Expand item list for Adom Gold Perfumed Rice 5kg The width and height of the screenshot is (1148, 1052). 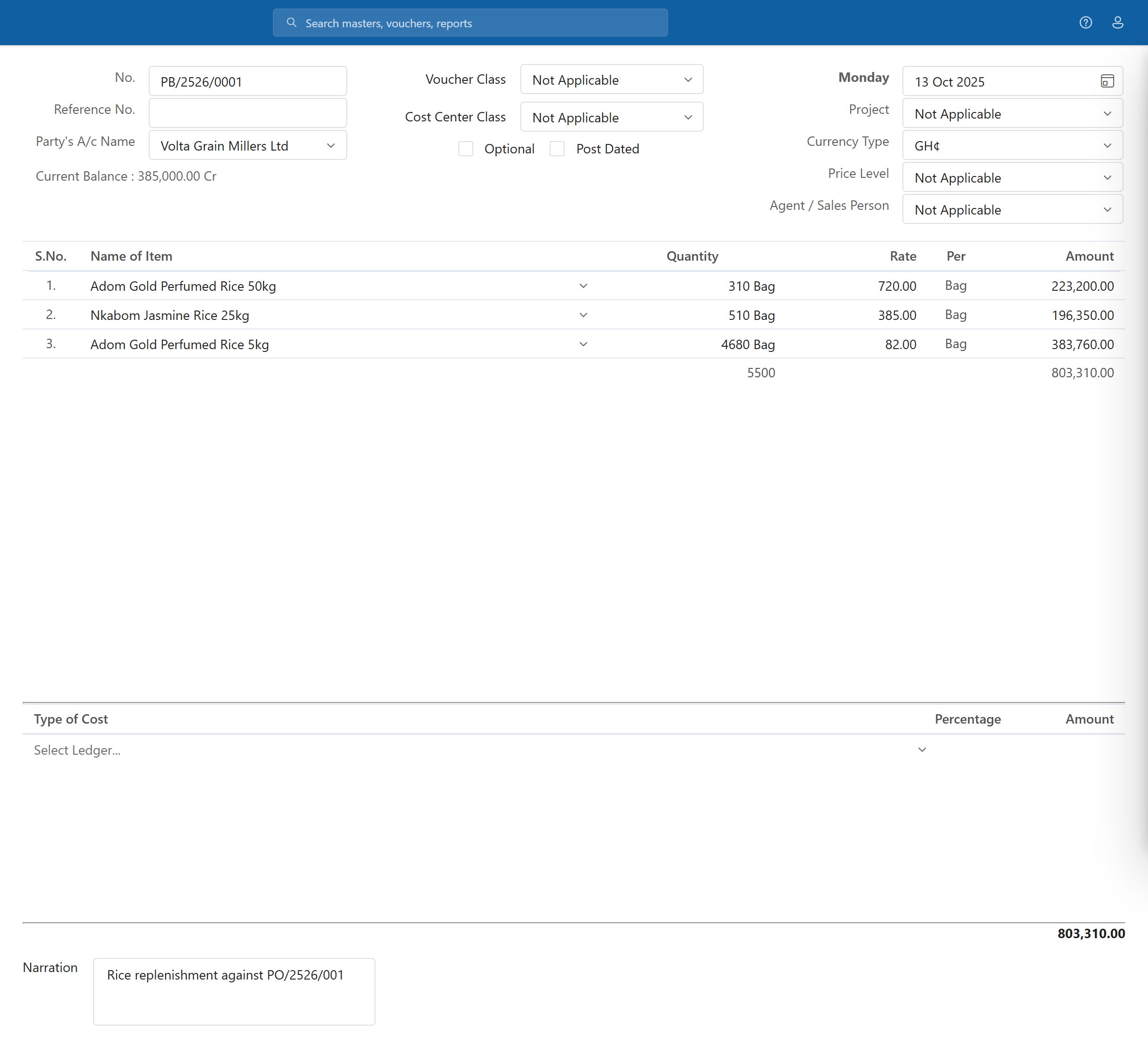click(x=583, y=344)
